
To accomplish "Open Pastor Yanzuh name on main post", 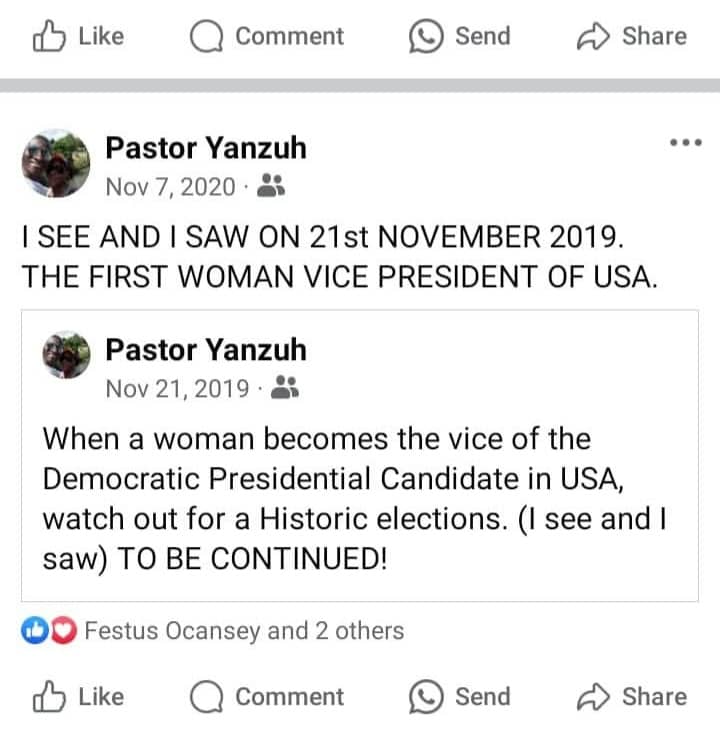I will point(206,148).
